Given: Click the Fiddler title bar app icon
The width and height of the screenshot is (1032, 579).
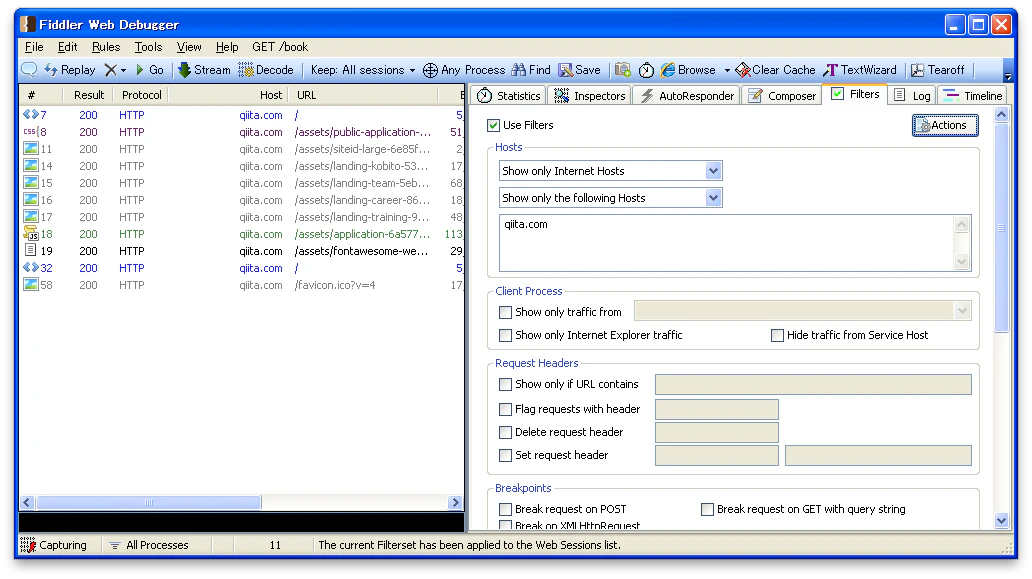Looking at the screenshot, I should point(28,24).
